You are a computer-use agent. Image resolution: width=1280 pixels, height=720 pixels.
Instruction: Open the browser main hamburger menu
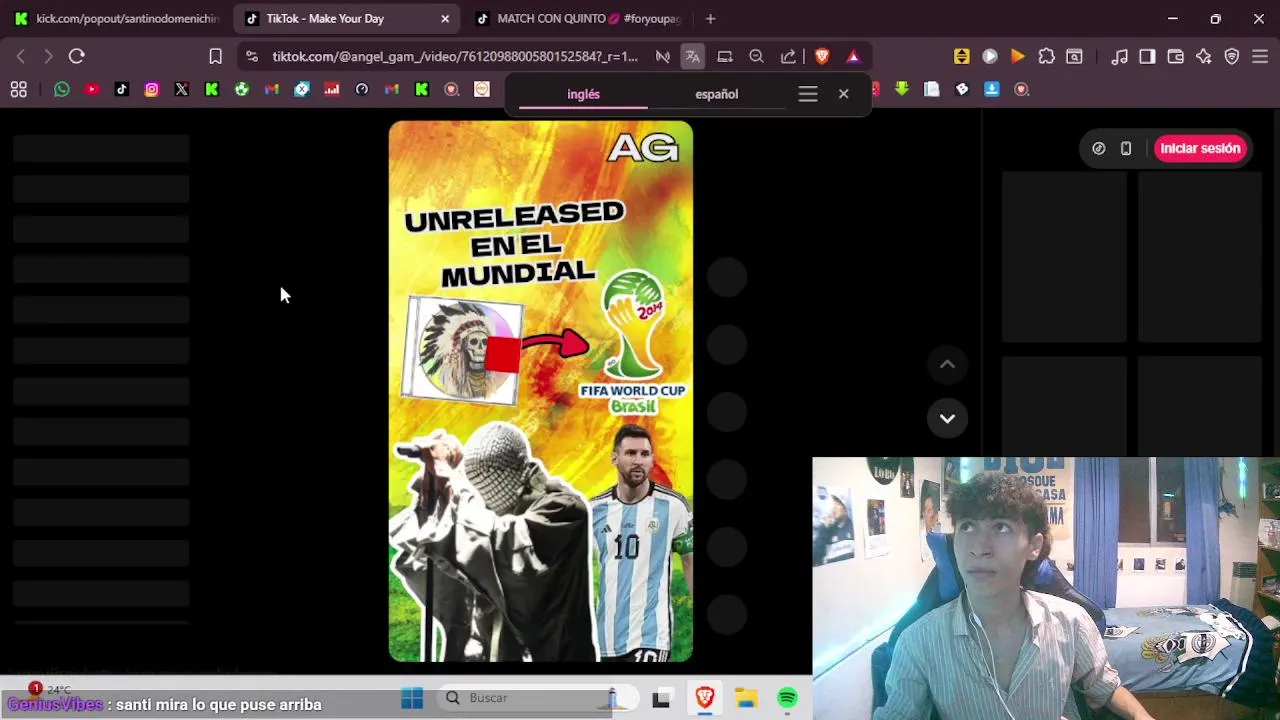tap(1260, 56)
